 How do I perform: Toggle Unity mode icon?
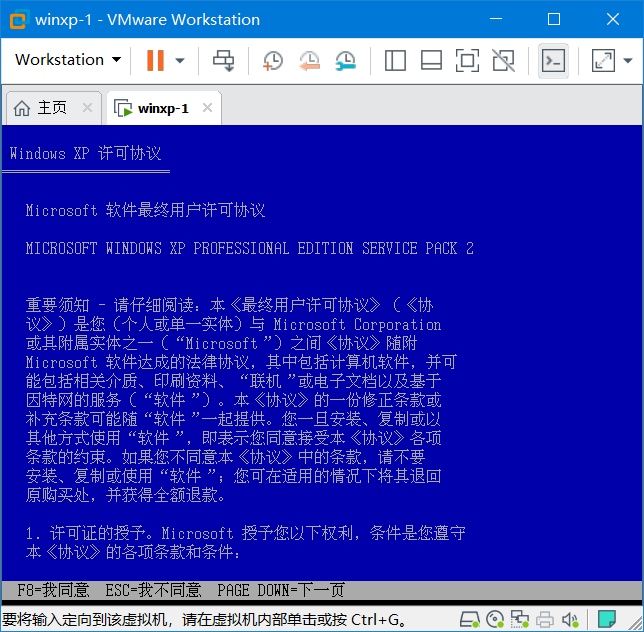504,61
